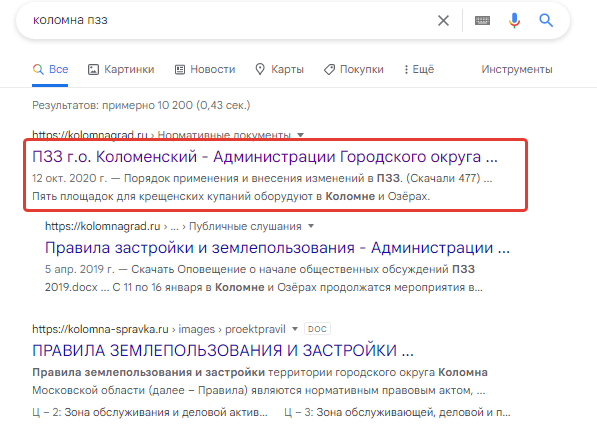
Task: Open the Карты maps tab
Action: point(279,69)
